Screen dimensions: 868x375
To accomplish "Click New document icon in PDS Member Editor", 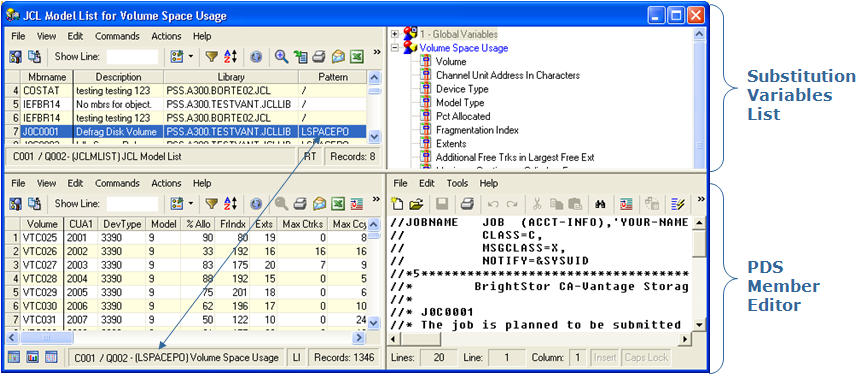I will pos(396,204).
